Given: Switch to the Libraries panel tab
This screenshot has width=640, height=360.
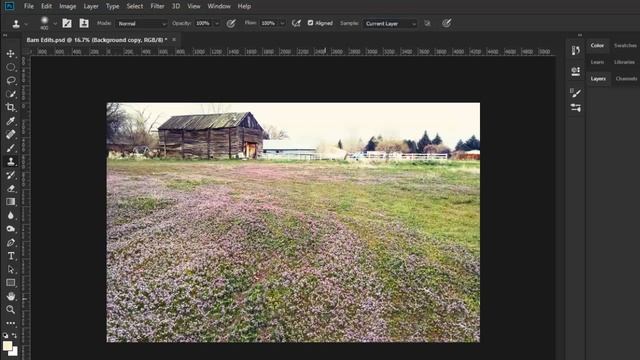Looking at the screenshot, I should coord(624,62).
